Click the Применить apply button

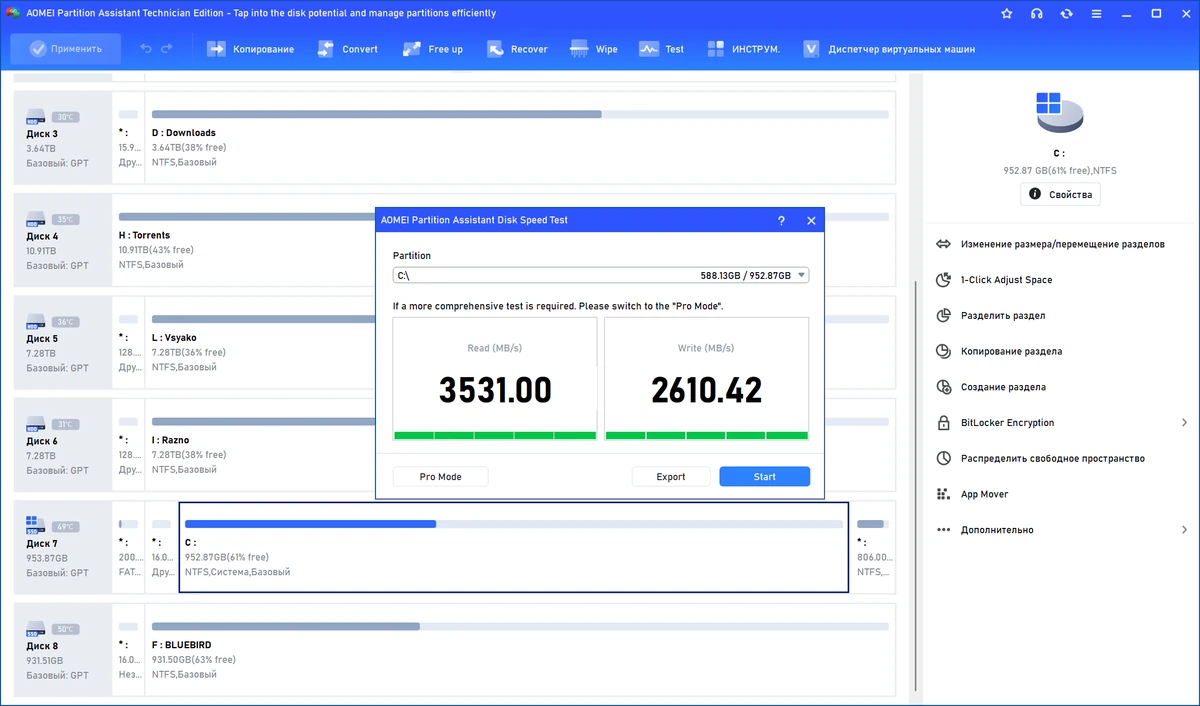[66, 49]
